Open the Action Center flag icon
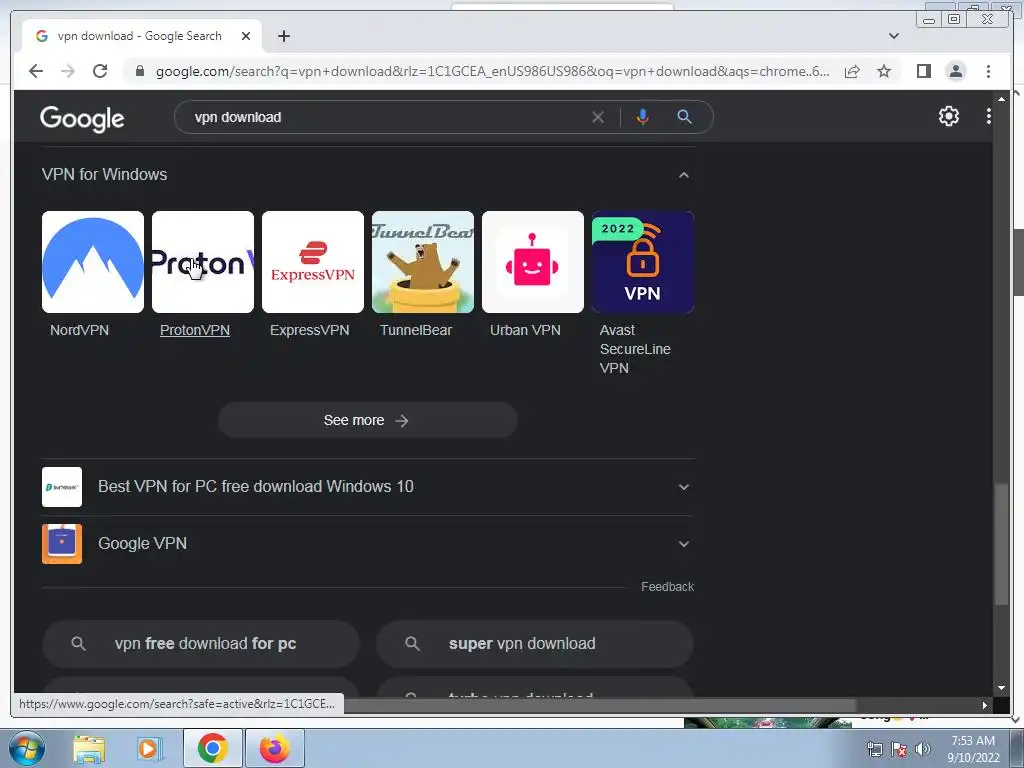This screenshot has height=768, width=1024. pyautogui.click(x=899, y=749)
